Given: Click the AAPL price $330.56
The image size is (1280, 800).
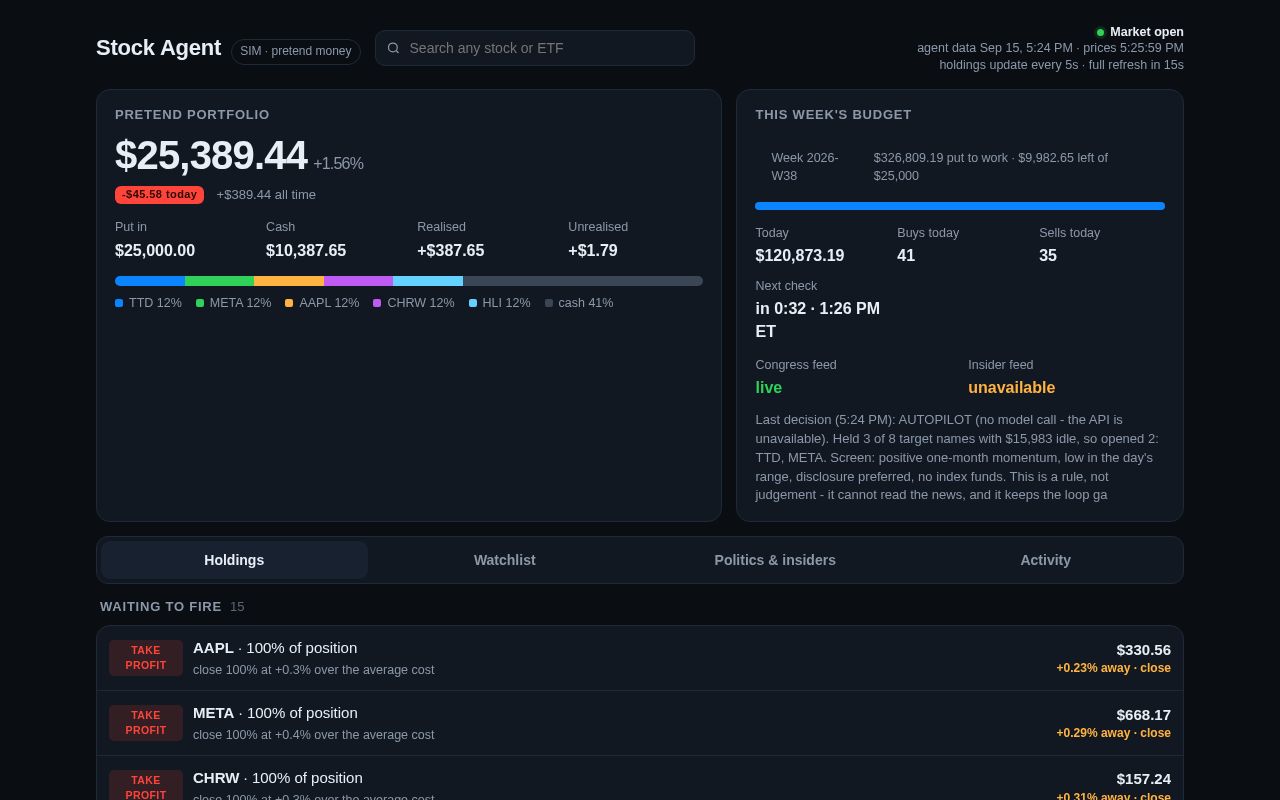Looking at the screenshot, I should pyautogui.click(x=1144, y=650).
